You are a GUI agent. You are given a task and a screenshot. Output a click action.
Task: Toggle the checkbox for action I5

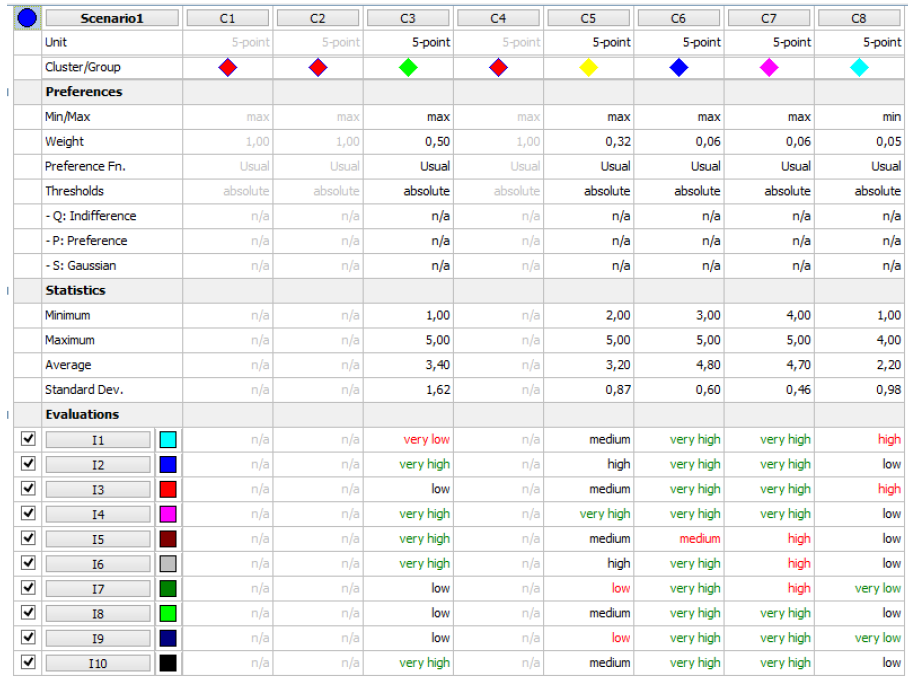click(28, 539)
